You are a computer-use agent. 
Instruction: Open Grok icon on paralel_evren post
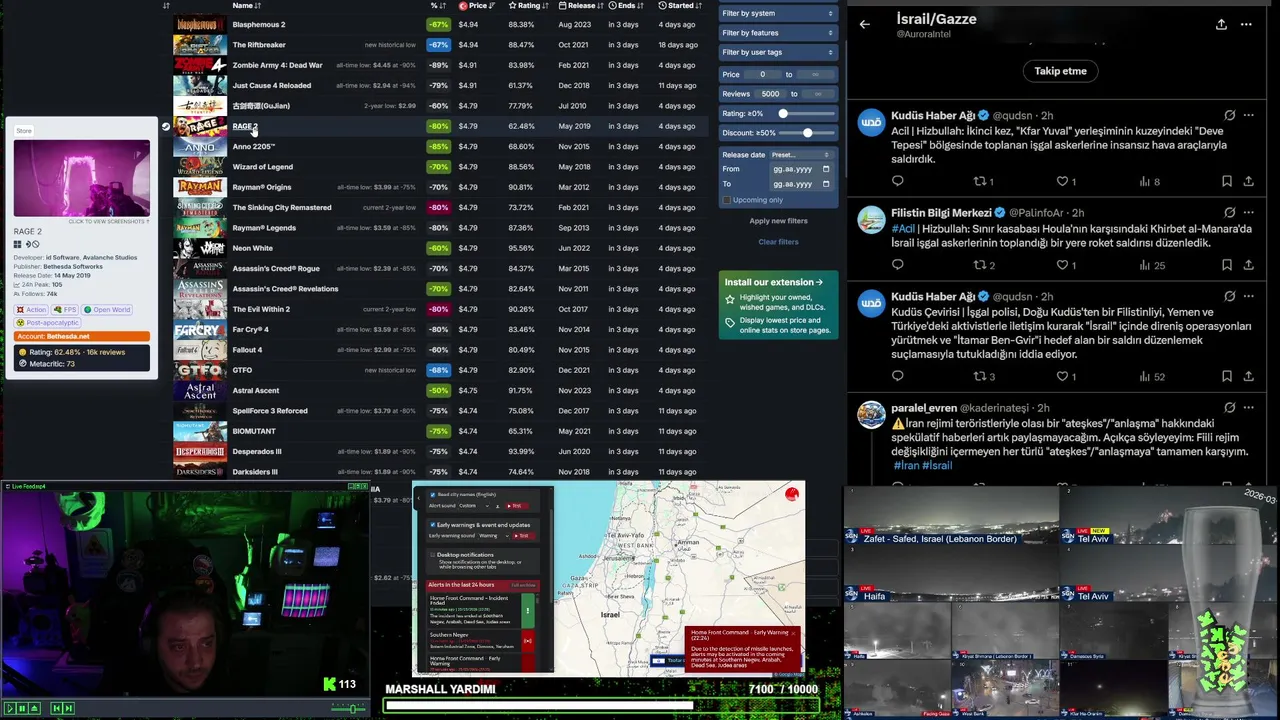(1230, 408)
